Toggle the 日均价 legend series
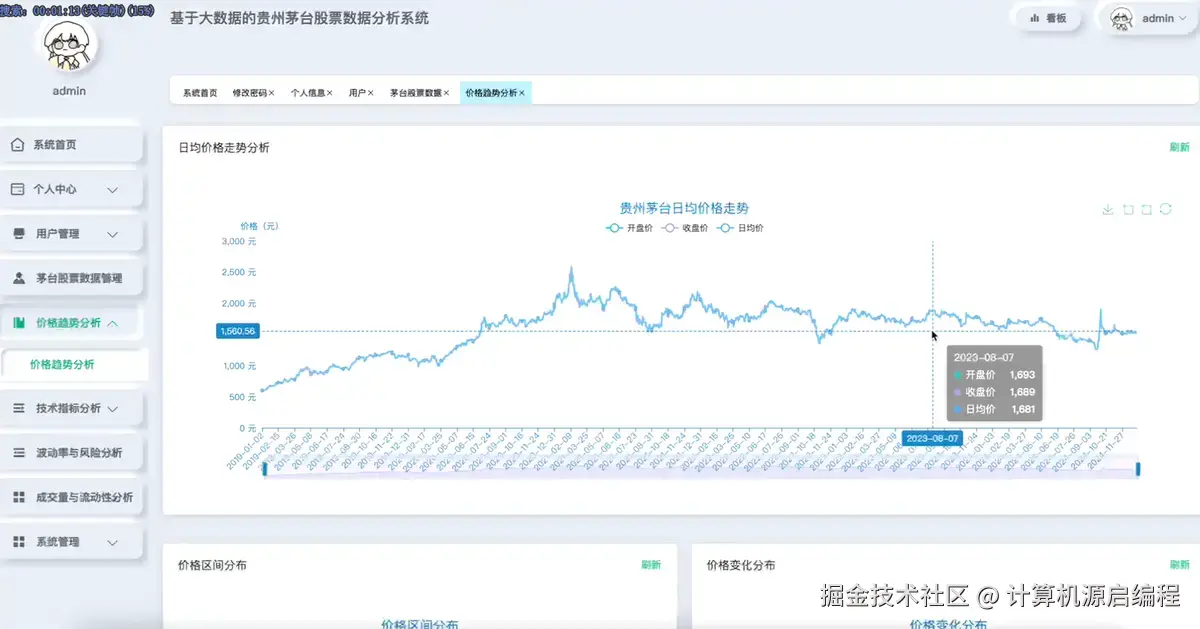This screenshot has height=629, width=1200. (x=741, y=228)
